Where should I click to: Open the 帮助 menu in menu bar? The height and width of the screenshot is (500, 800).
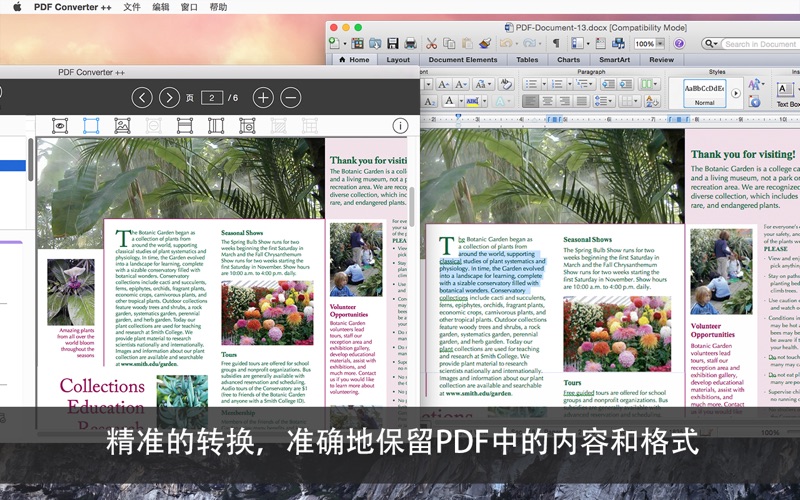click(218, 7)
